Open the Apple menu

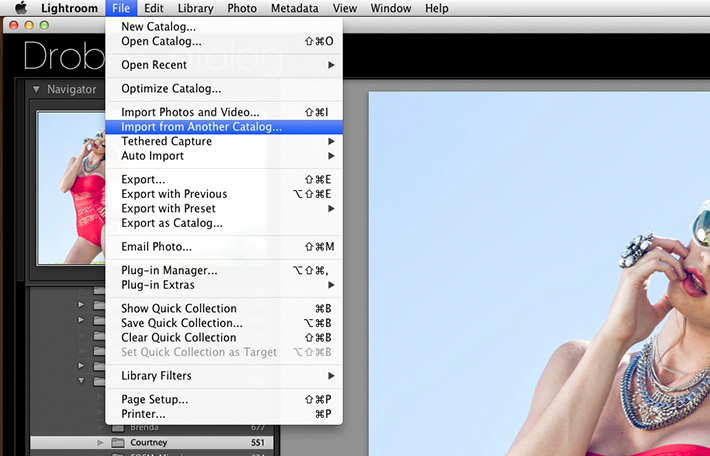click(21, 8)
